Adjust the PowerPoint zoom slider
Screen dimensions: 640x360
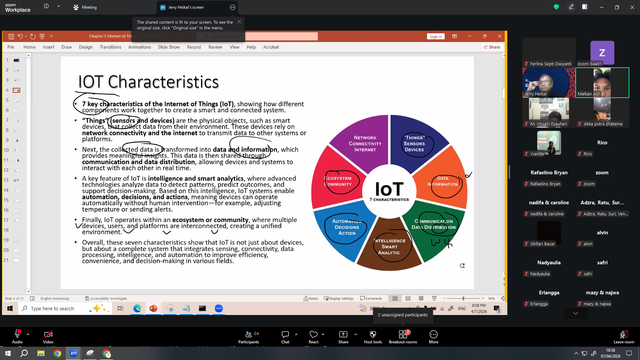(463, 298)
